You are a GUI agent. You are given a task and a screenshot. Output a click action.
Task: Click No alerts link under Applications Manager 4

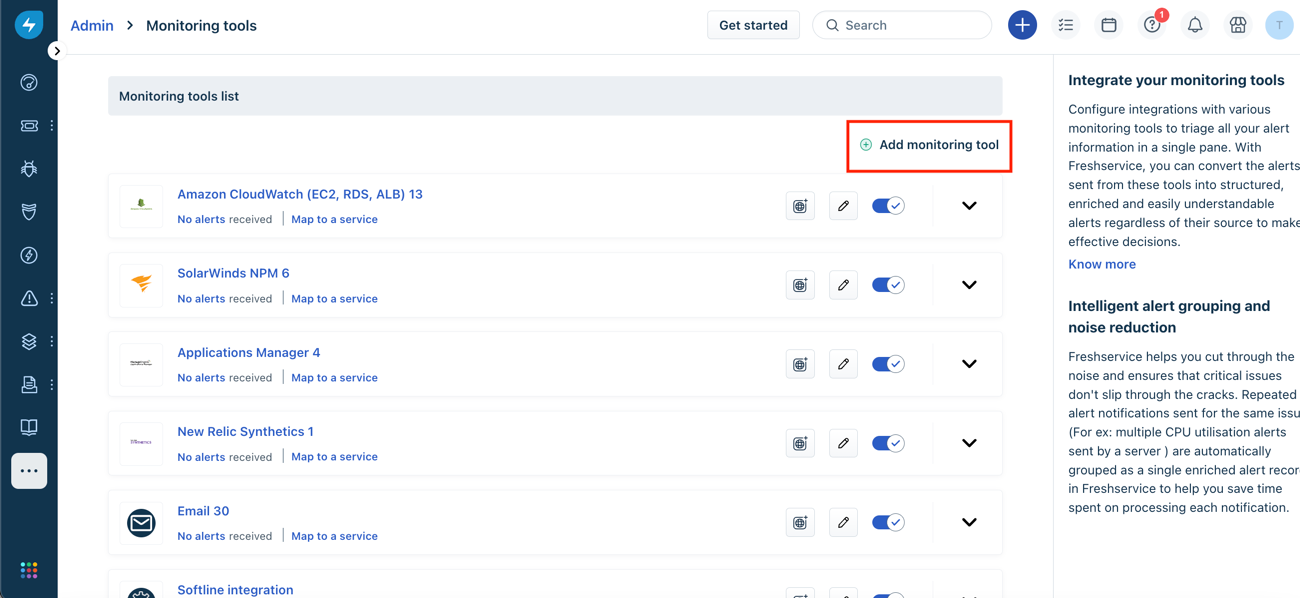pos(201,377)
